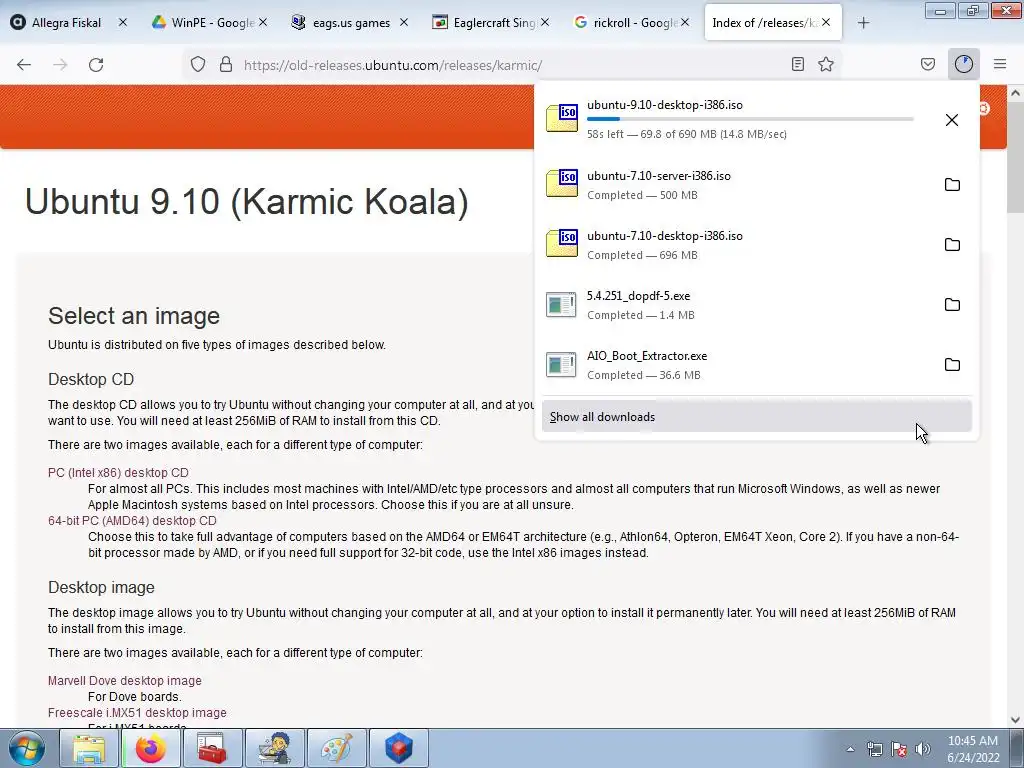Close the Eaglercraft tab
Image resolution: width=1024 pixels, height=768 pixels.
tap(545, 22)
